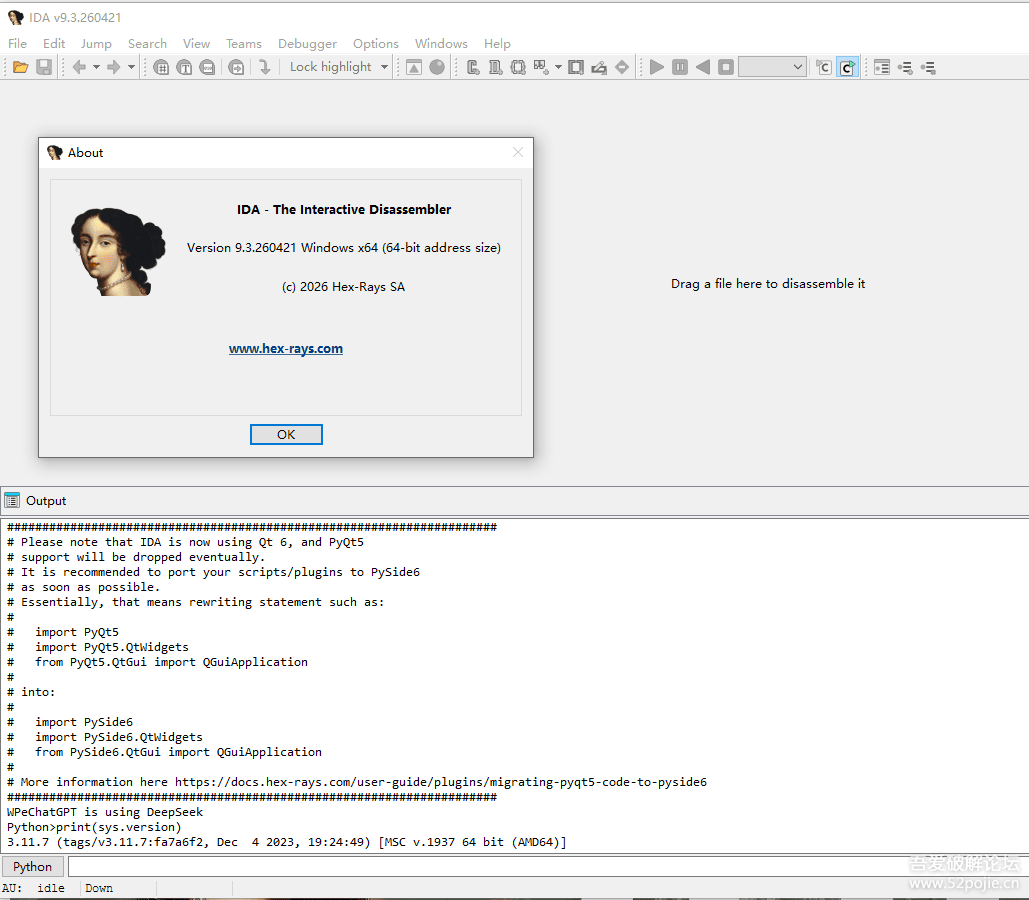Open the Options menu
Image resolution: width=1029 pixels, height=900 pixels.
[x=375, y=43]
